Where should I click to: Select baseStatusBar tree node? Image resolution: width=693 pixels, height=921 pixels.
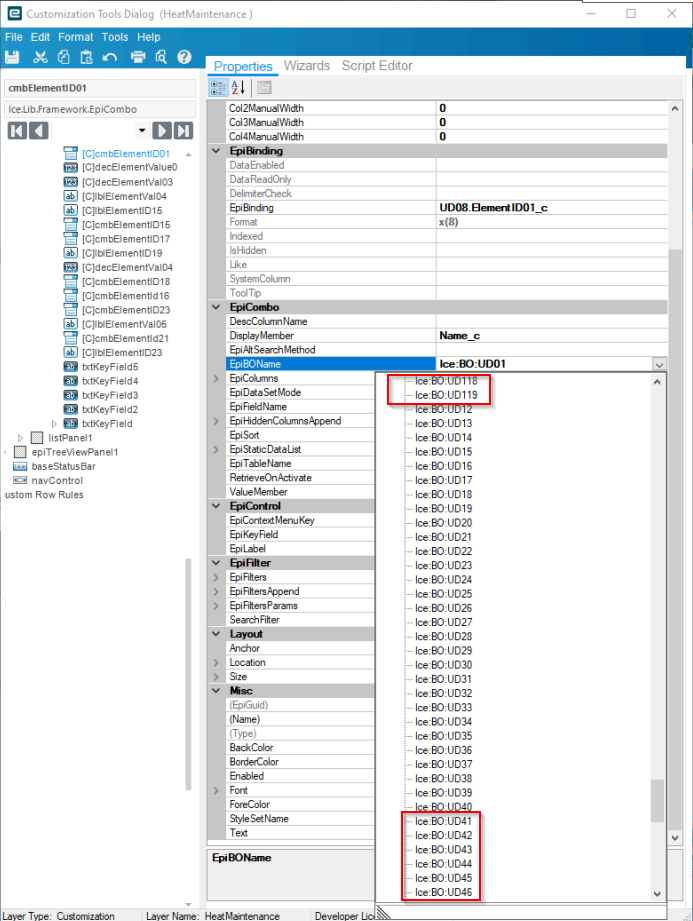[x=63, y=466]
